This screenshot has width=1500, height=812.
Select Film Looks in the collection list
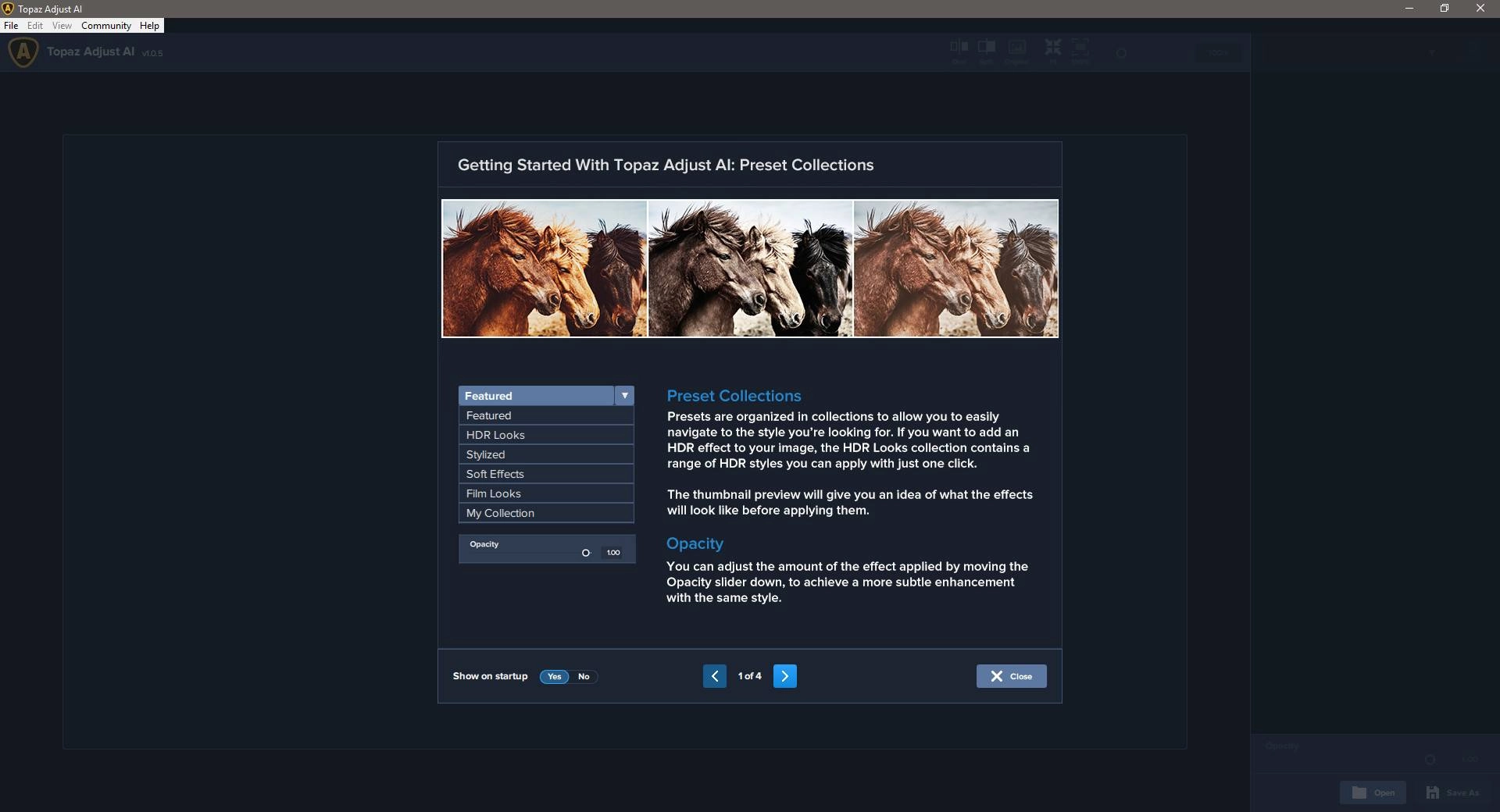(546, 493)
